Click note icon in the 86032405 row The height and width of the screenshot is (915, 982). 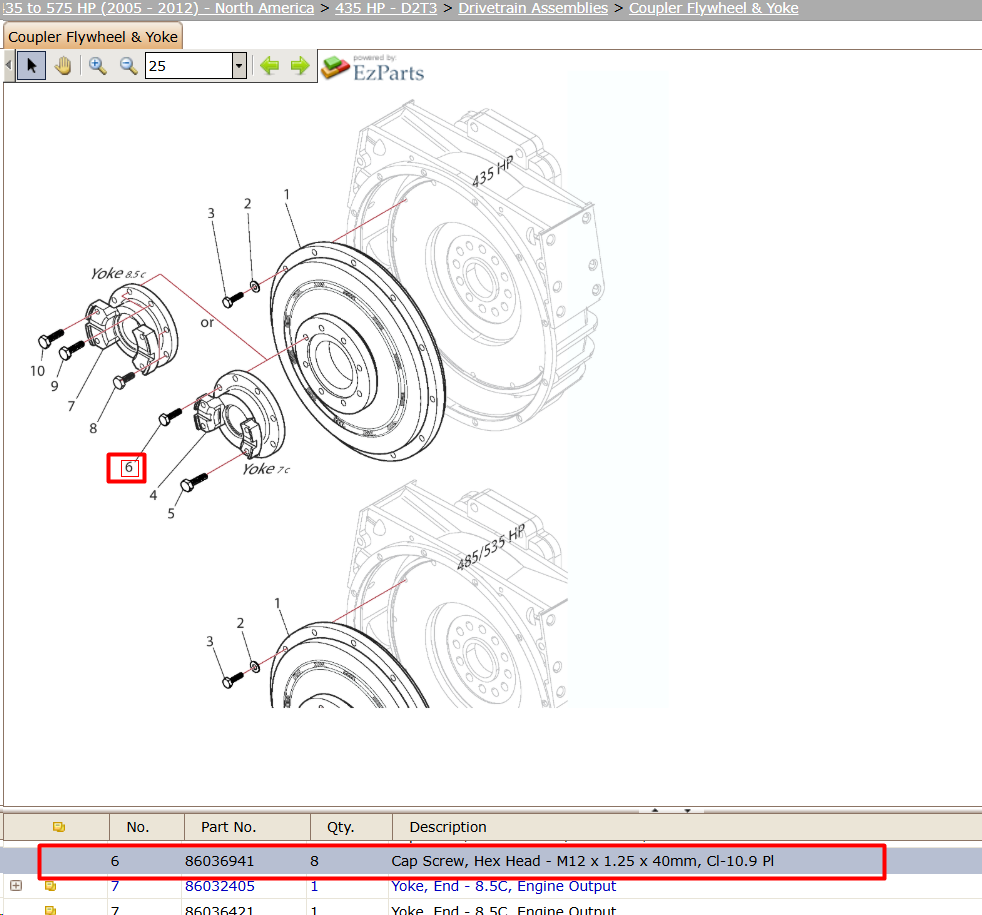(x=51, y=886)
